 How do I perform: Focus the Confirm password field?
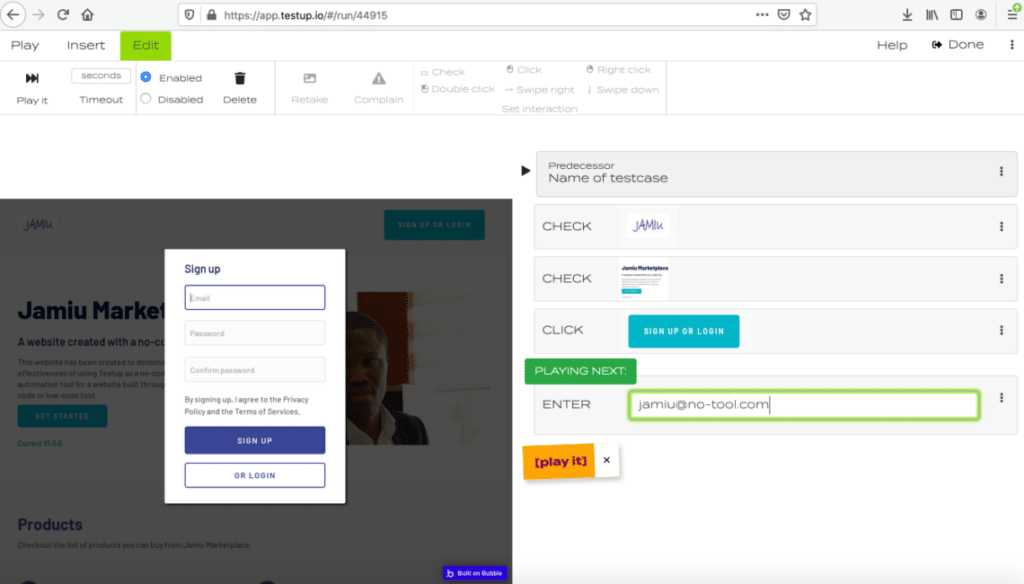coord(255,370)
